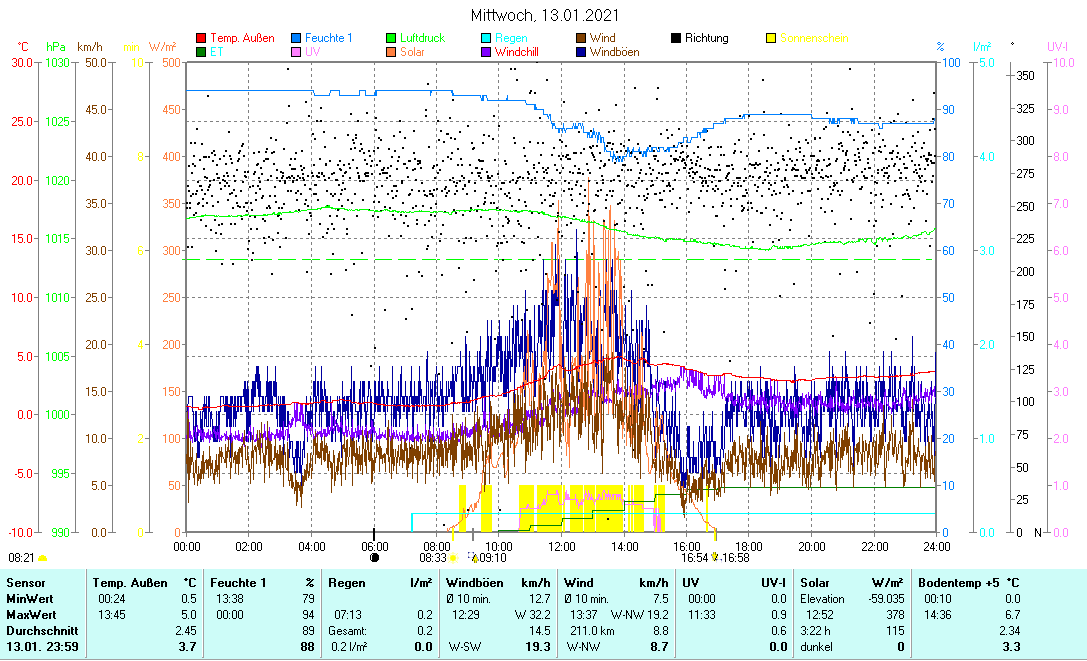Click the Sensor column header in table
Screen dimensions: 1087x661
coord(24,582)
